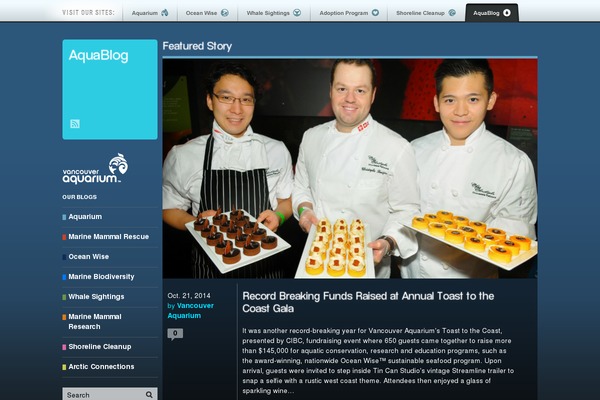Click the Ocean Wise icon in top bar
Screen dimensions: 600x400
[x=225, y=13]
